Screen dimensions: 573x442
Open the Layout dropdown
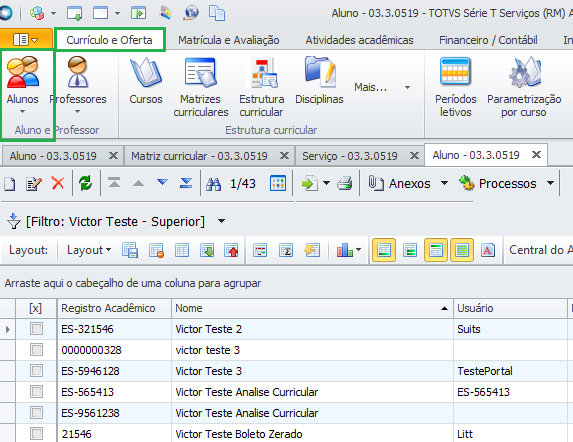pyautogui.click(x=89, y=250)
